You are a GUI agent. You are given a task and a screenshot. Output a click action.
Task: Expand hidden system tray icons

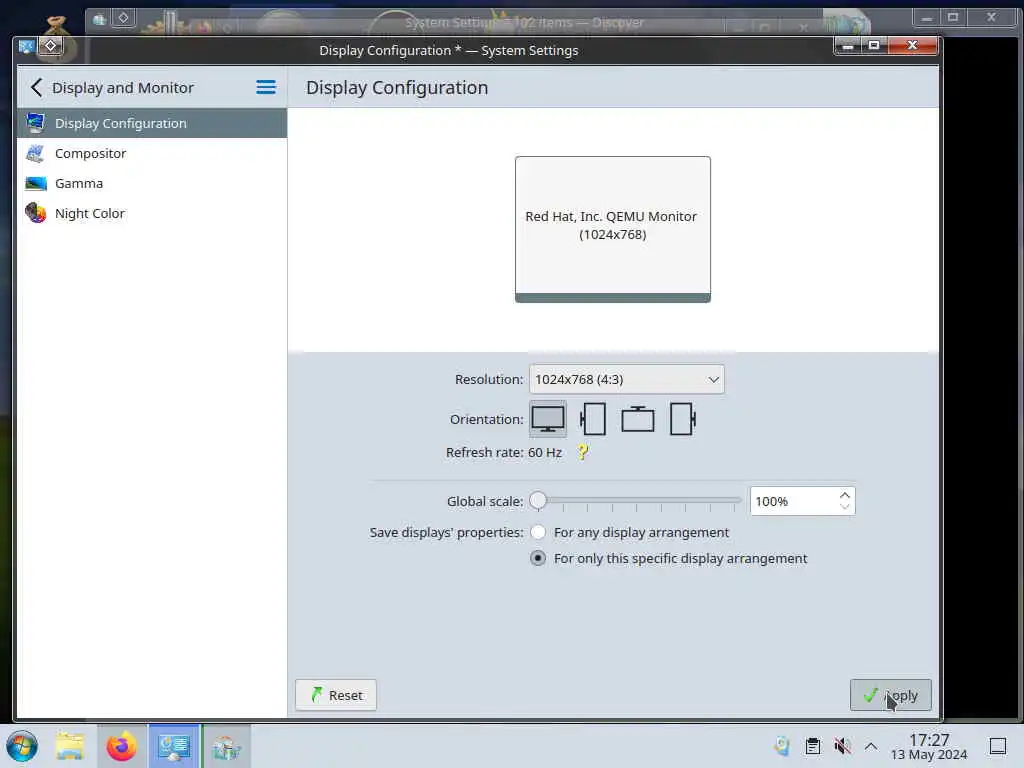tap(871, 746)
